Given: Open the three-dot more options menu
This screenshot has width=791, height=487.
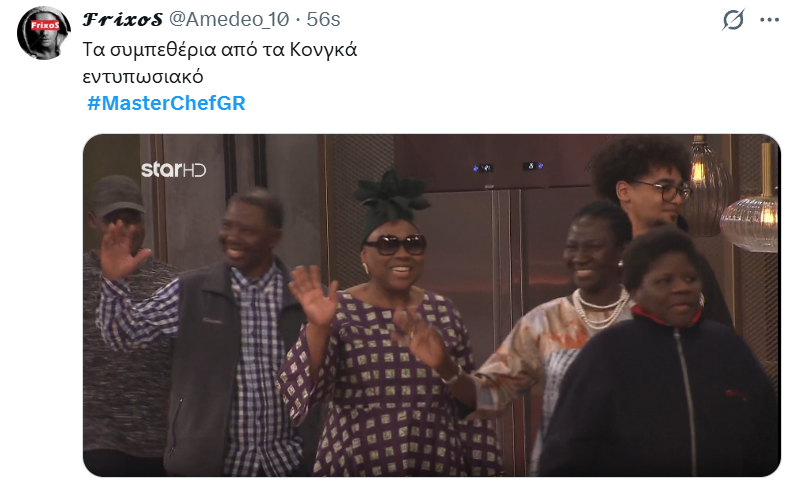Looking at the screenshot, I should tap(769, 20).
